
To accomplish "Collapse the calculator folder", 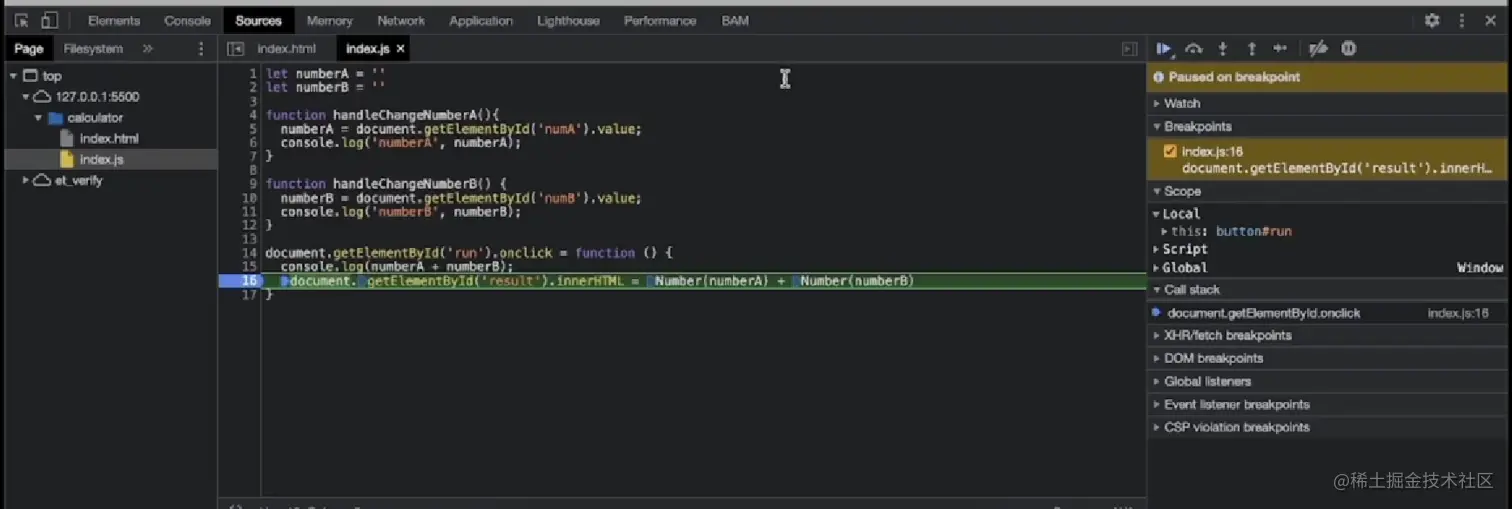I will coord(39,118).
